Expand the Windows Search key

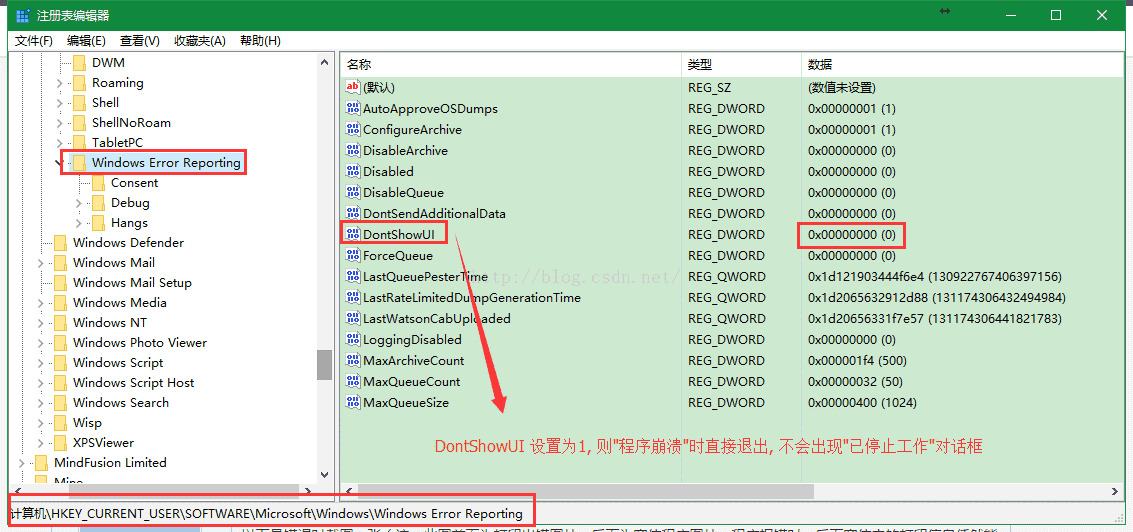(x=41, y=403)
